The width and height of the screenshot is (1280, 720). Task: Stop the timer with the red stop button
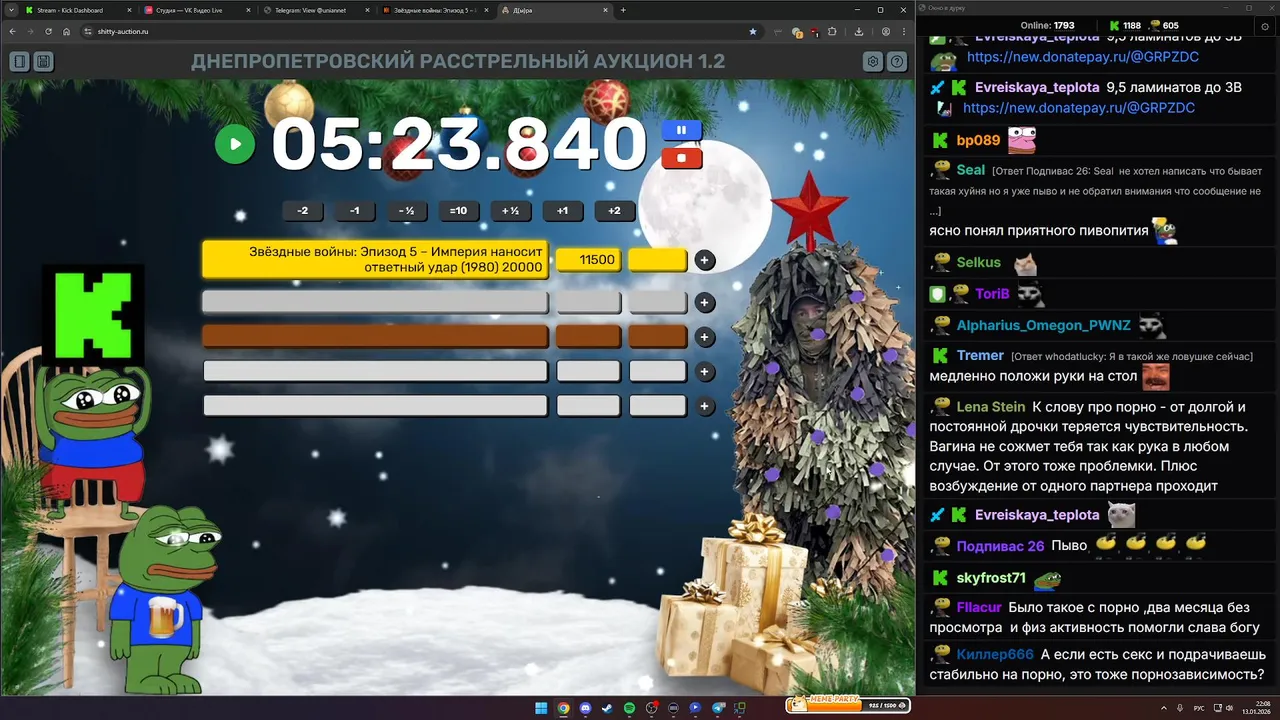(x=682, y=158)
